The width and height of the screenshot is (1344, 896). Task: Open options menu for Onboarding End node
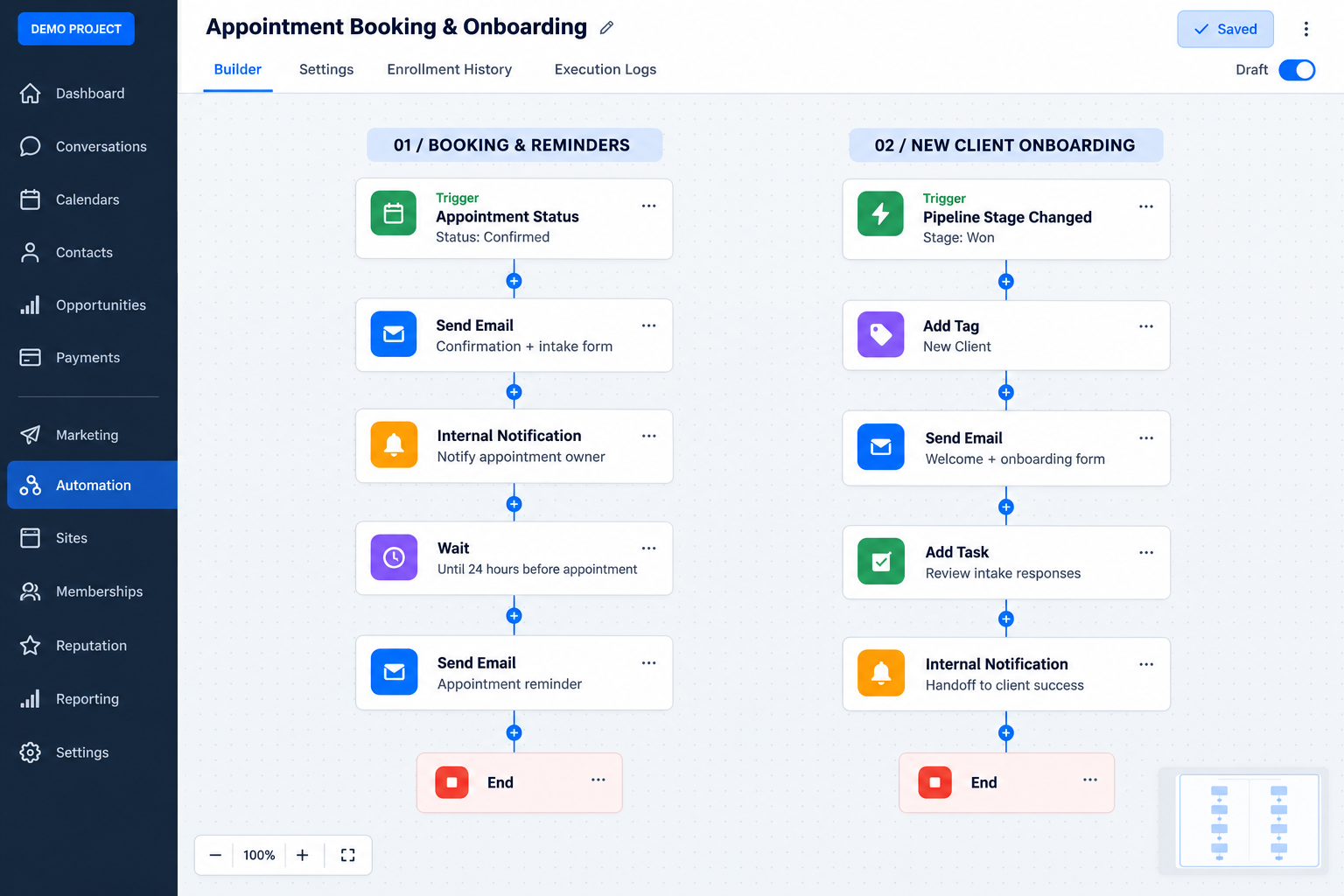click(1090, 780)
